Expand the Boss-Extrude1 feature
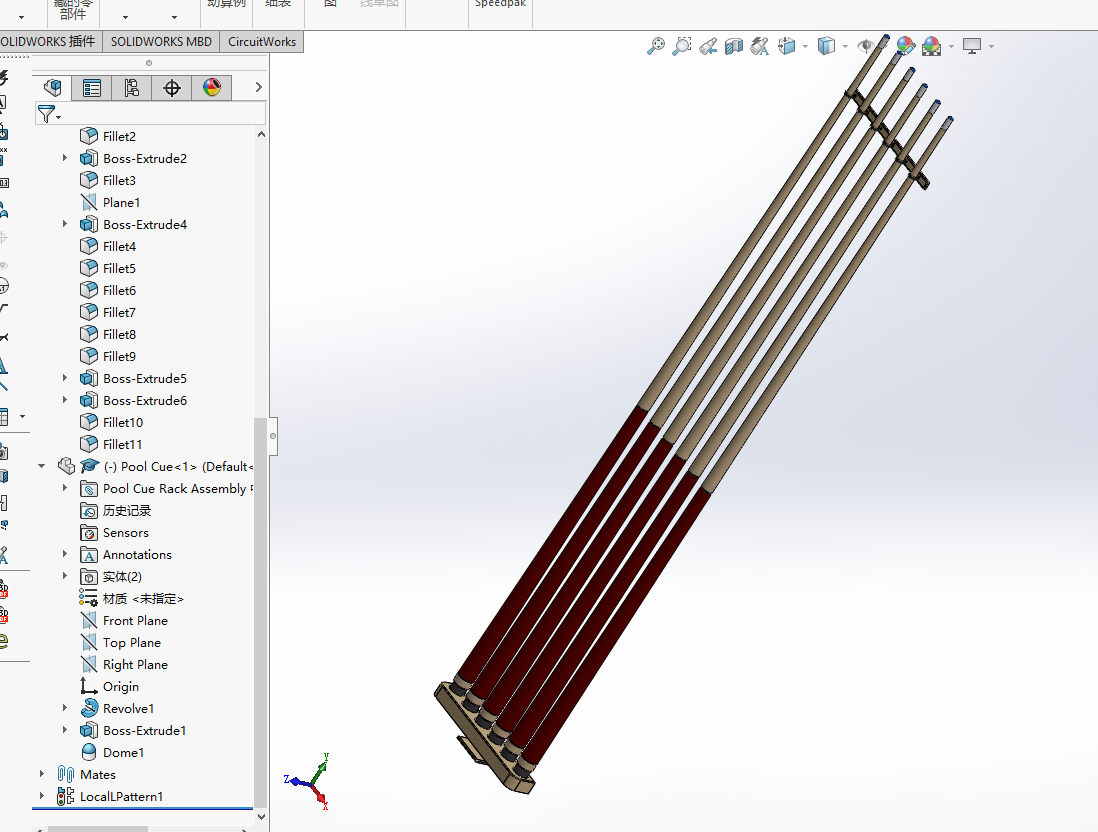 pos(64,730)
